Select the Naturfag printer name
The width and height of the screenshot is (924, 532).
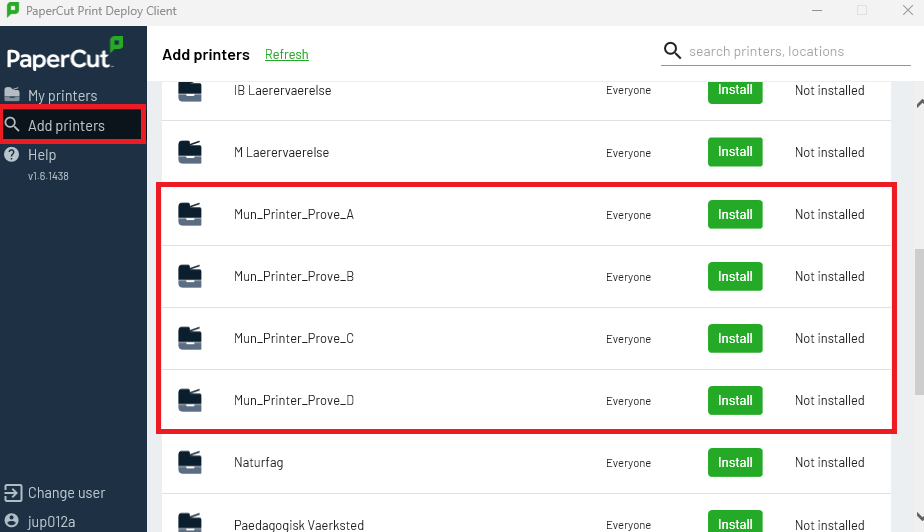[x=258, y=462]
